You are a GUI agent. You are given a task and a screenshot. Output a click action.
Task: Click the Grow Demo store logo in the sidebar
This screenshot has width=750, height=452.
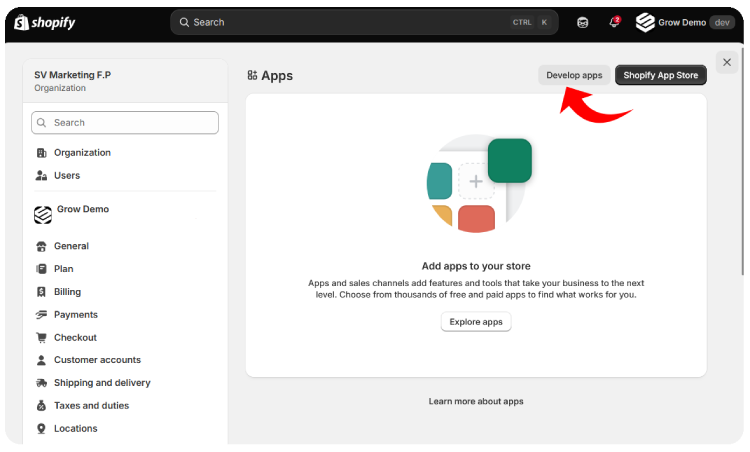point(43,215)
